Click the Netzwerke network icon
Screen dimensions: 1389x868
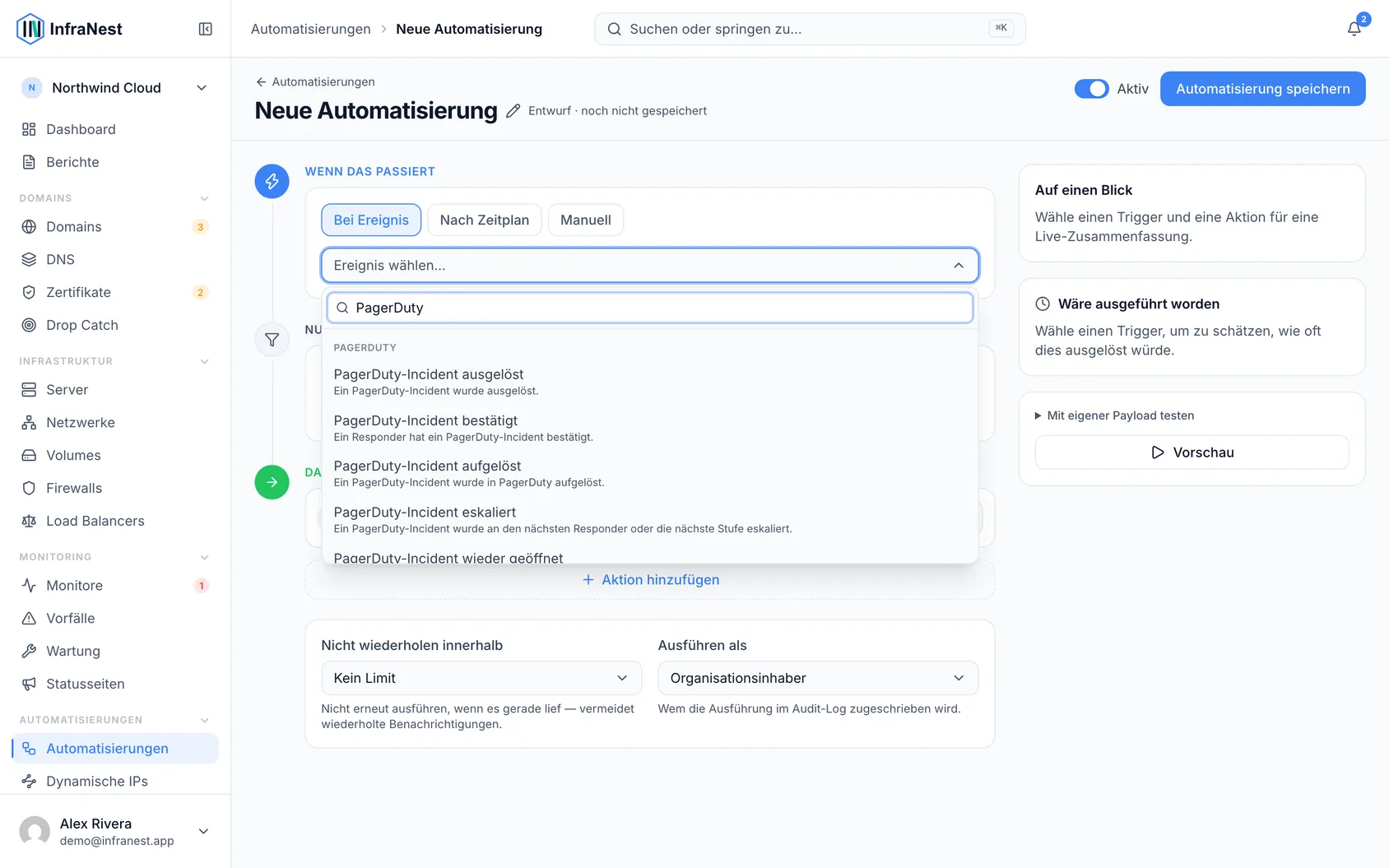(29, 422)
